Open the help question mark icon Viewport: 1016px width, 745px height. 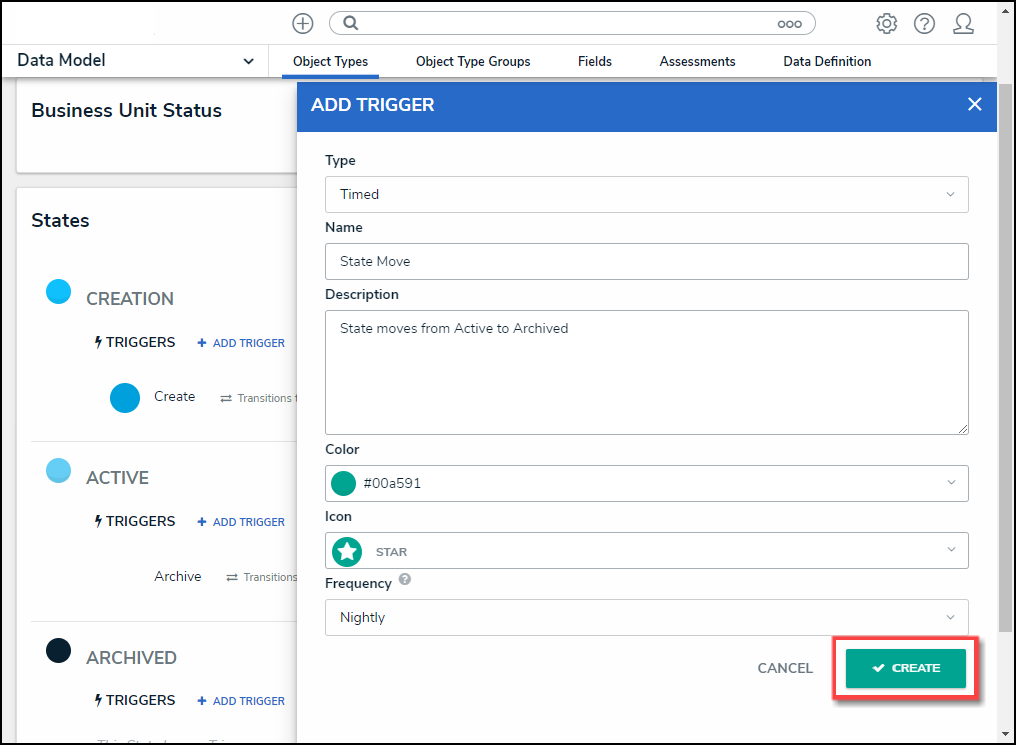point(924,23)
